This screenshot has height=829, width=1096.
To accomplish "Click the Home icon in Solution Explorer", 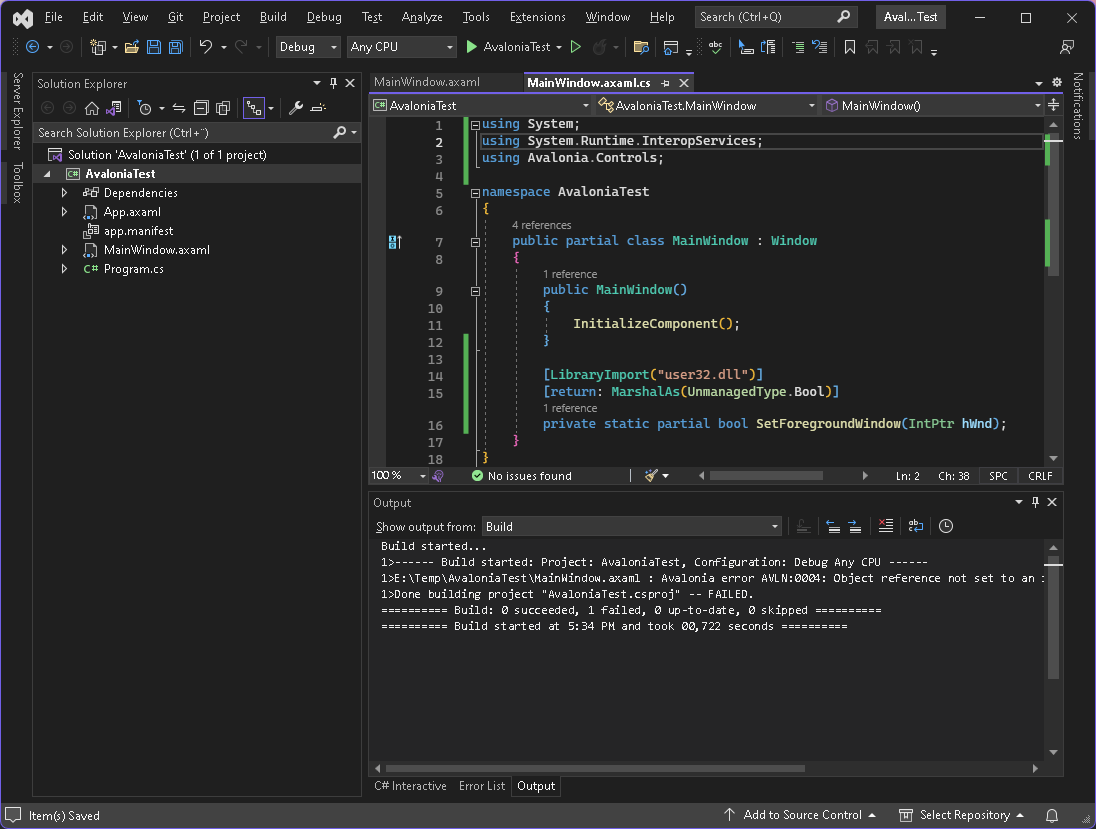I will point(92,108).
